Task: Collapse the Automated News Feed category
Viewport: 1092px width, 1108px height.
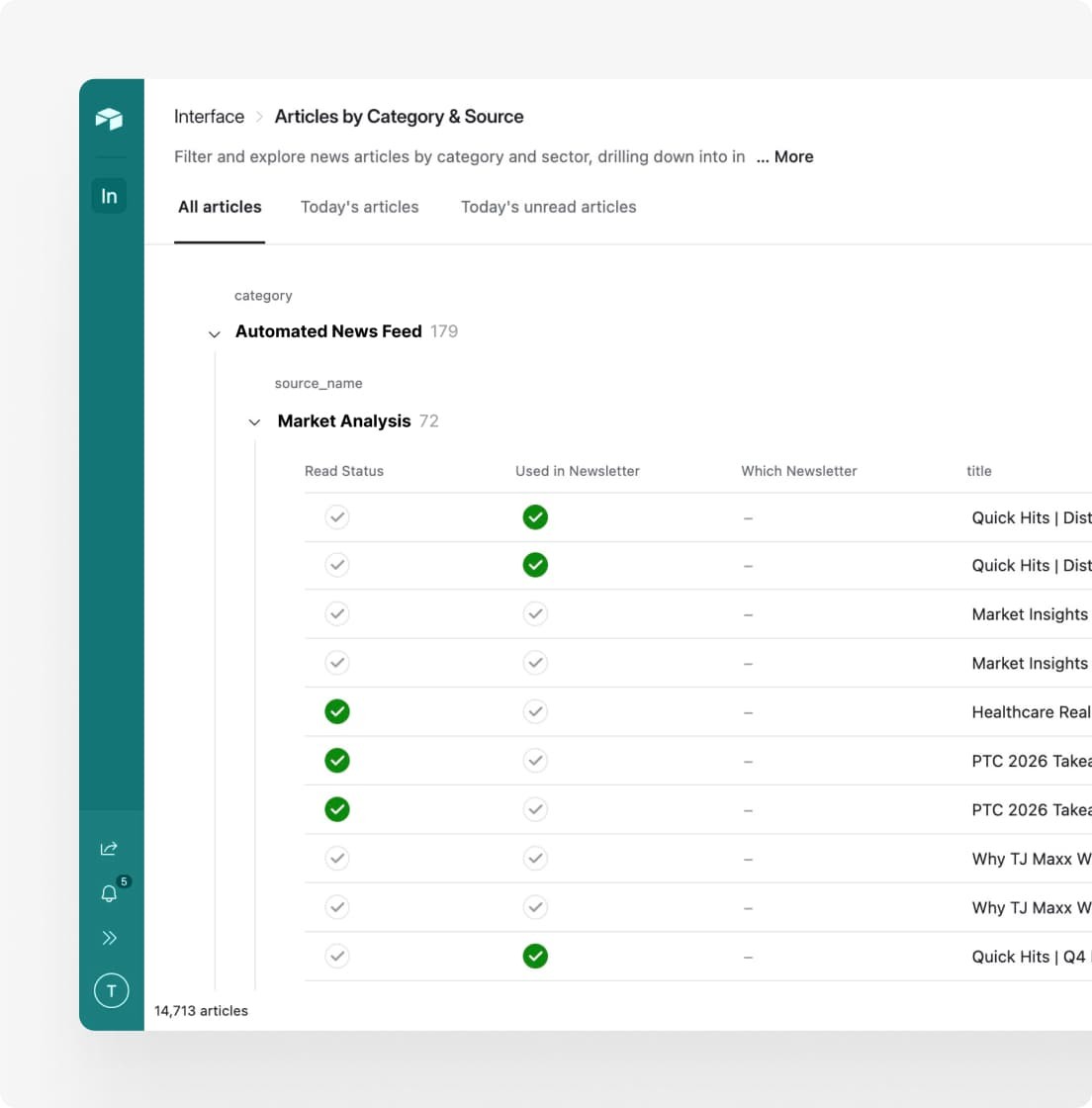Action: click(x=215, y=333)
